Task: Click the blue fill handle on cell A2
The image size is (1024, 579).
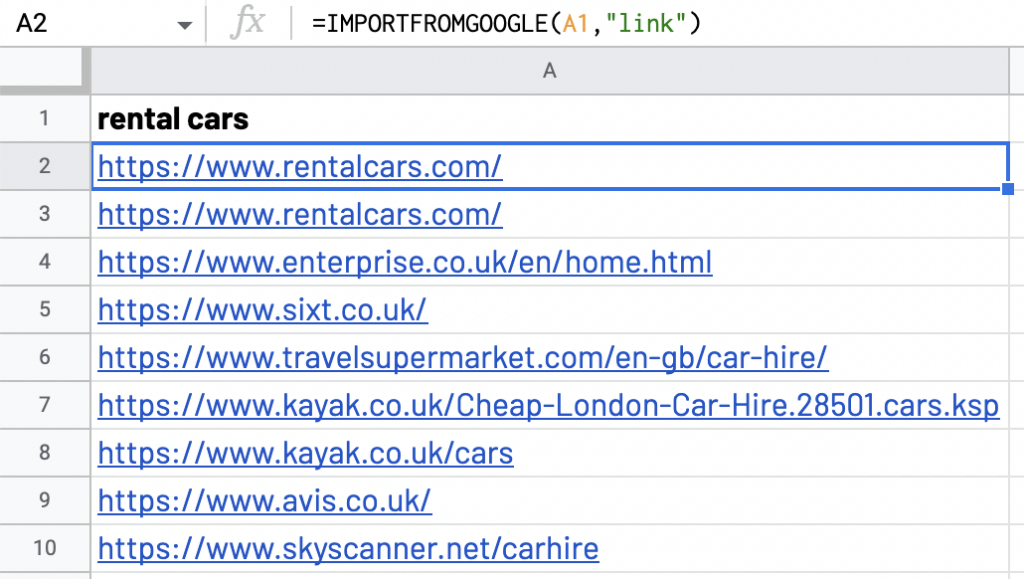Action: click(1009, 189)
